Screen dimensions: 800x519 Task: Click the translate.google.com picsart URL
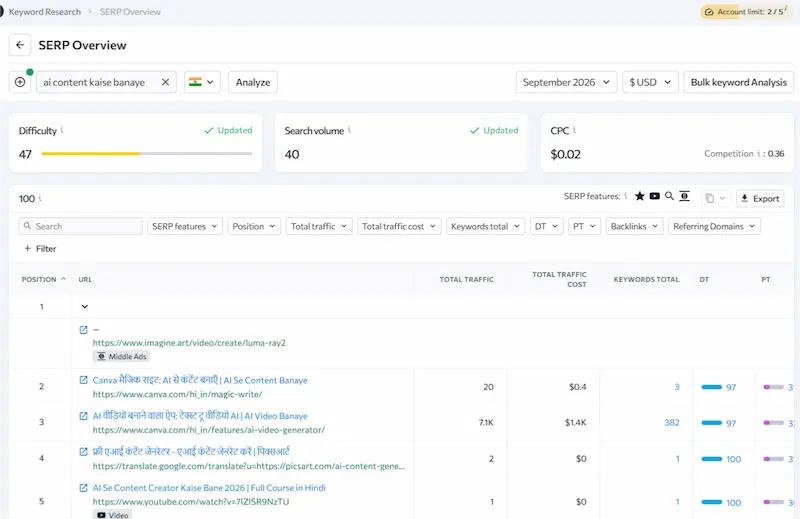pyautogui.click(x=248, y=466)
